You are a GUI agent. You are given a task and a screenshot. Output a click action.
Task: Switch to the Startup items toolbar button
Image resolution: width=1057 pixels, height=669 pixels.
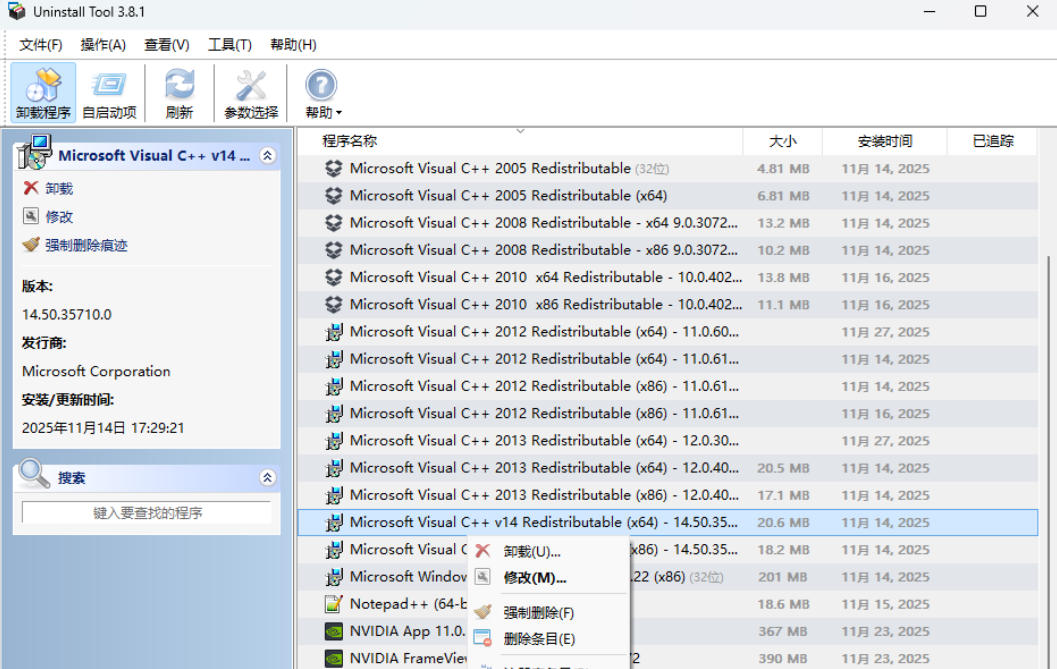(109, 92)
